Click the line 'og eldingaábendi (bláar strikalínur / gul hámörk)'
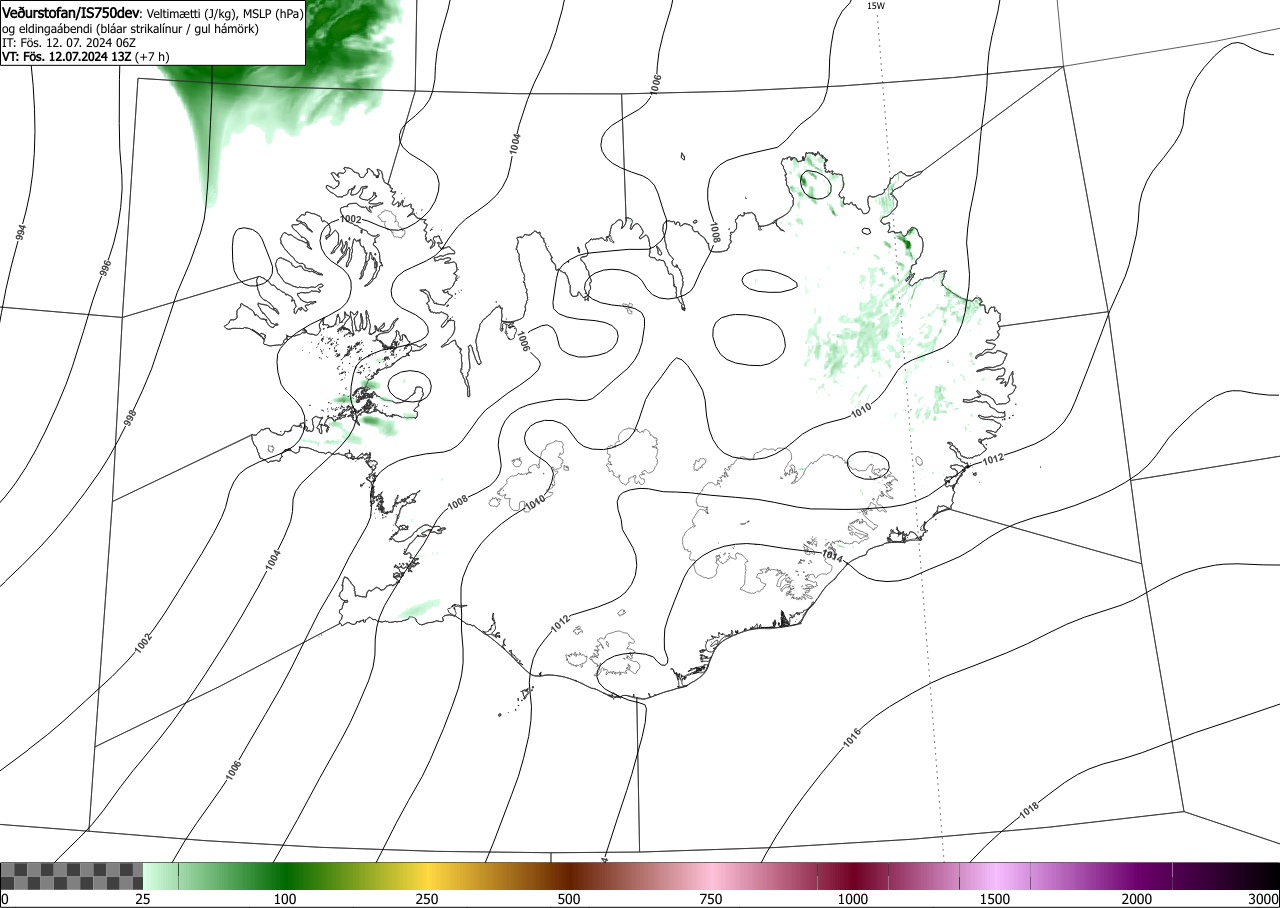The image size is (1280, 908). point(130,29)
